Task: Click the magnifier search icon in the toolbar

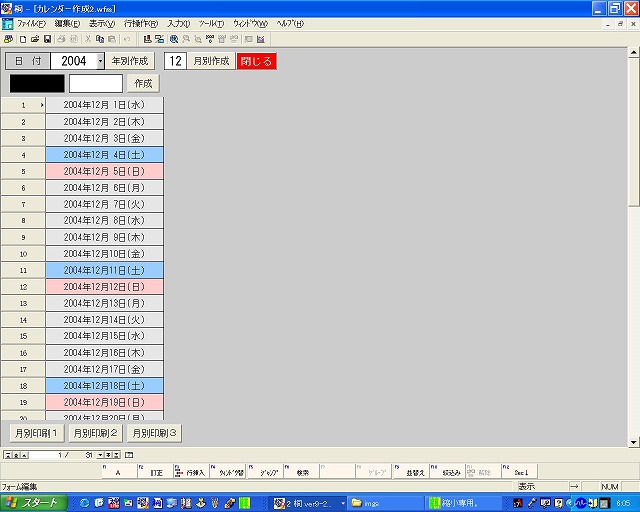Action: click(x=174, y=39)
